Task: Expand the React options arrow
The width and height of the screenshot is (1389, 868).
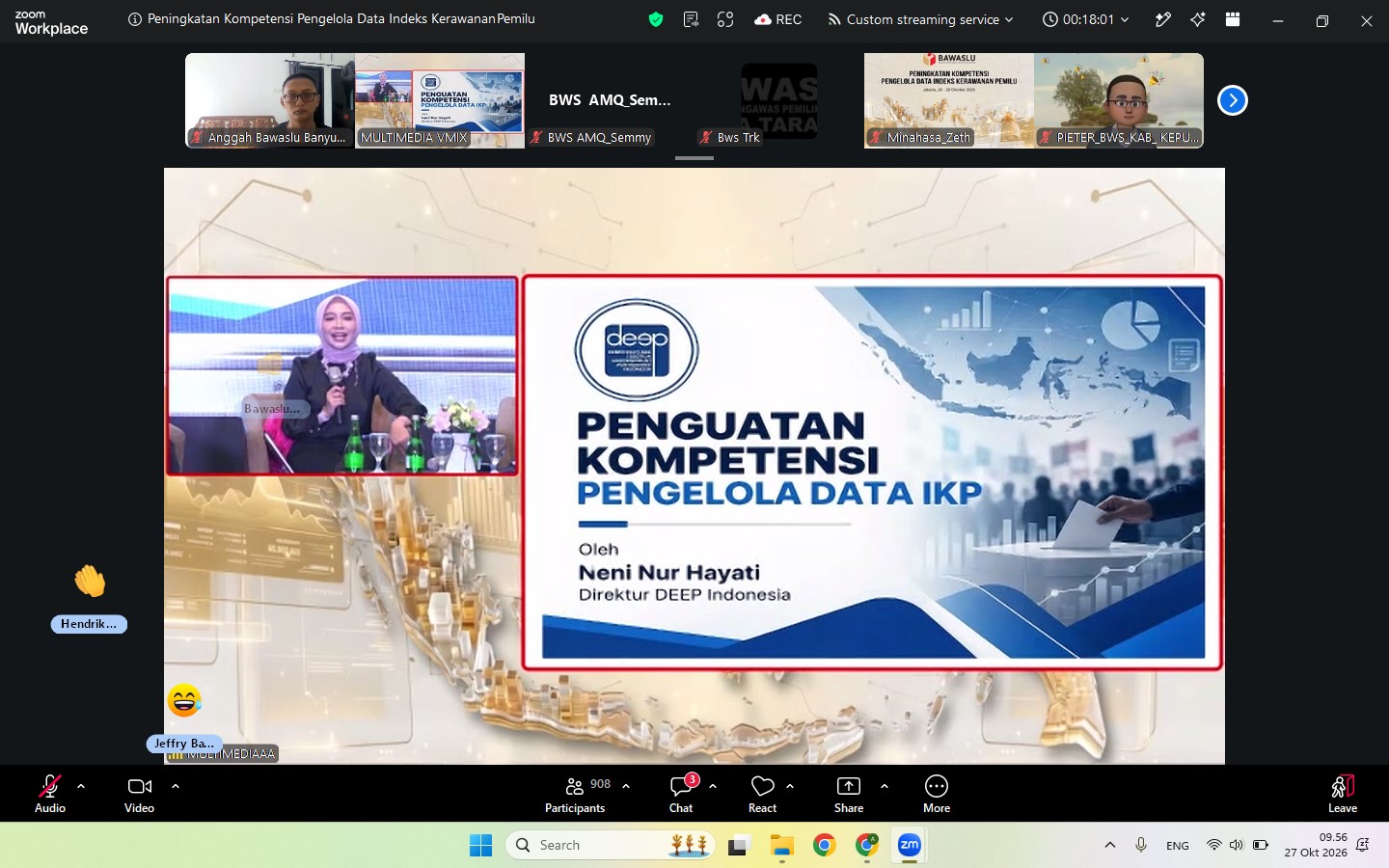Action: tap(790, 786)
